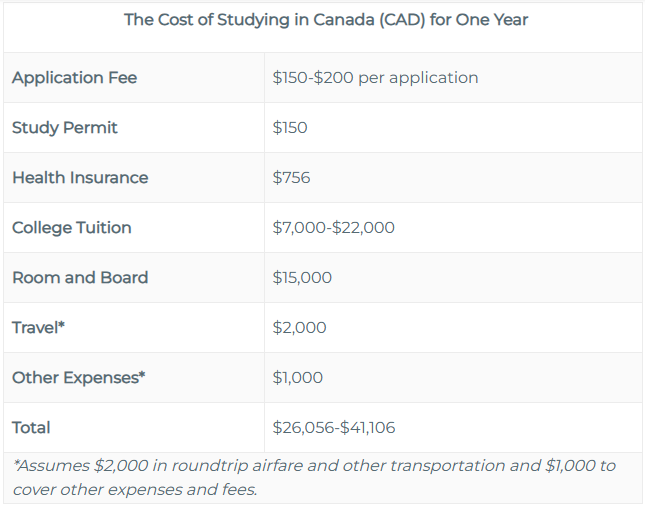Select the Room and Board label
The image size is (645, 506).
click(80, 278)
